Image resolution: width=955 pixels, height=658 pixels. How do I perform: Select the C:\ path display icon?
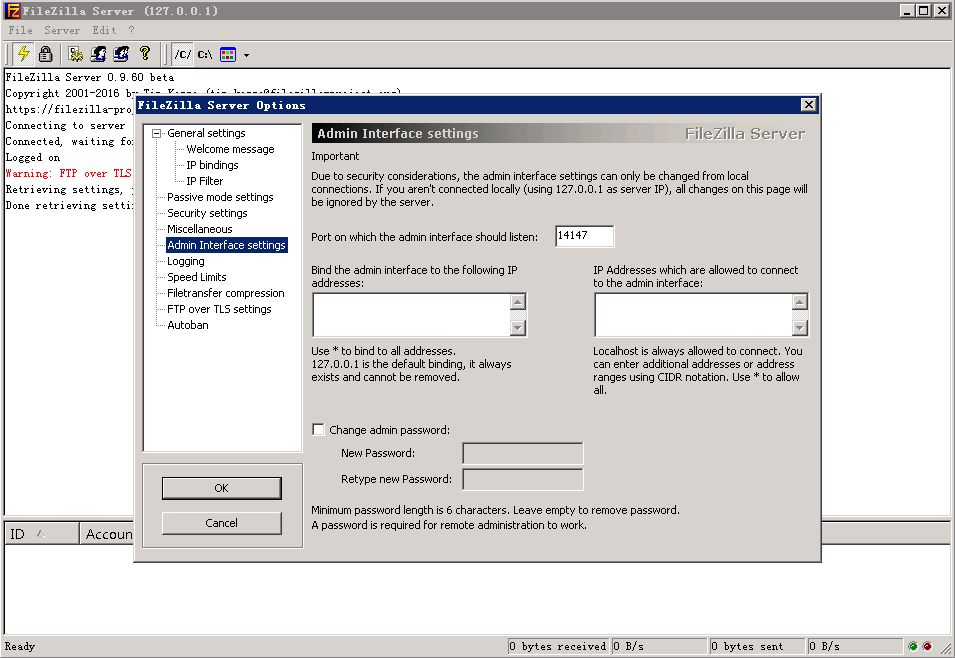click(x=204, y=54)
